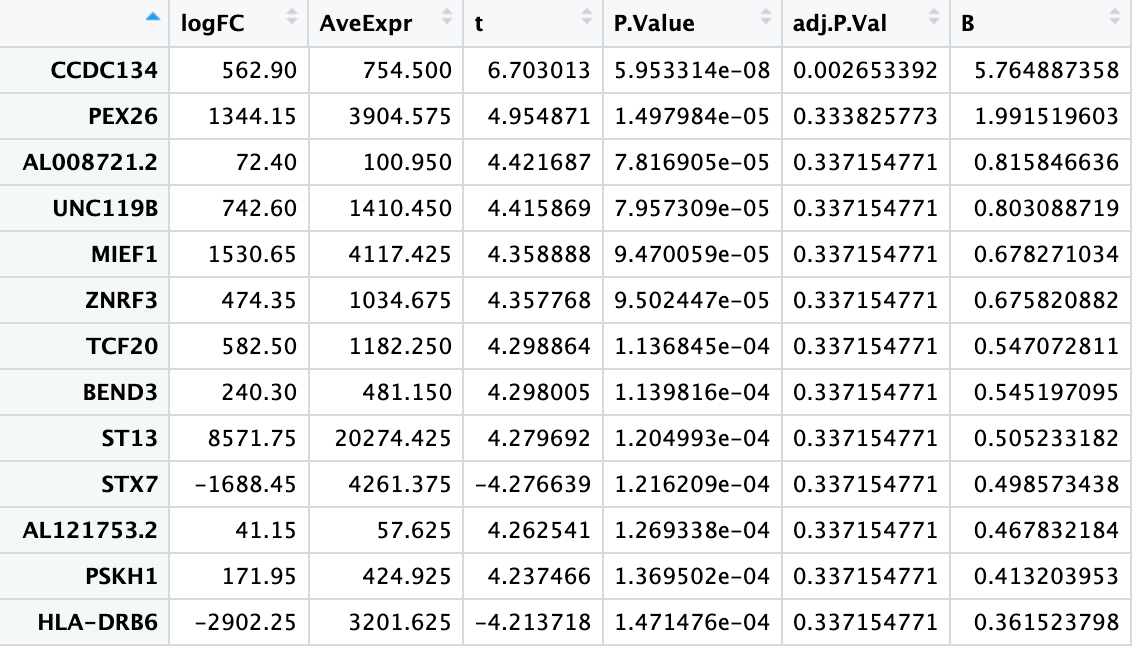Click the B value 5.764887358
Image resolution: width=1136 pixels, height=646 pixels.
pyautogui.click(x=1044, y=70)
